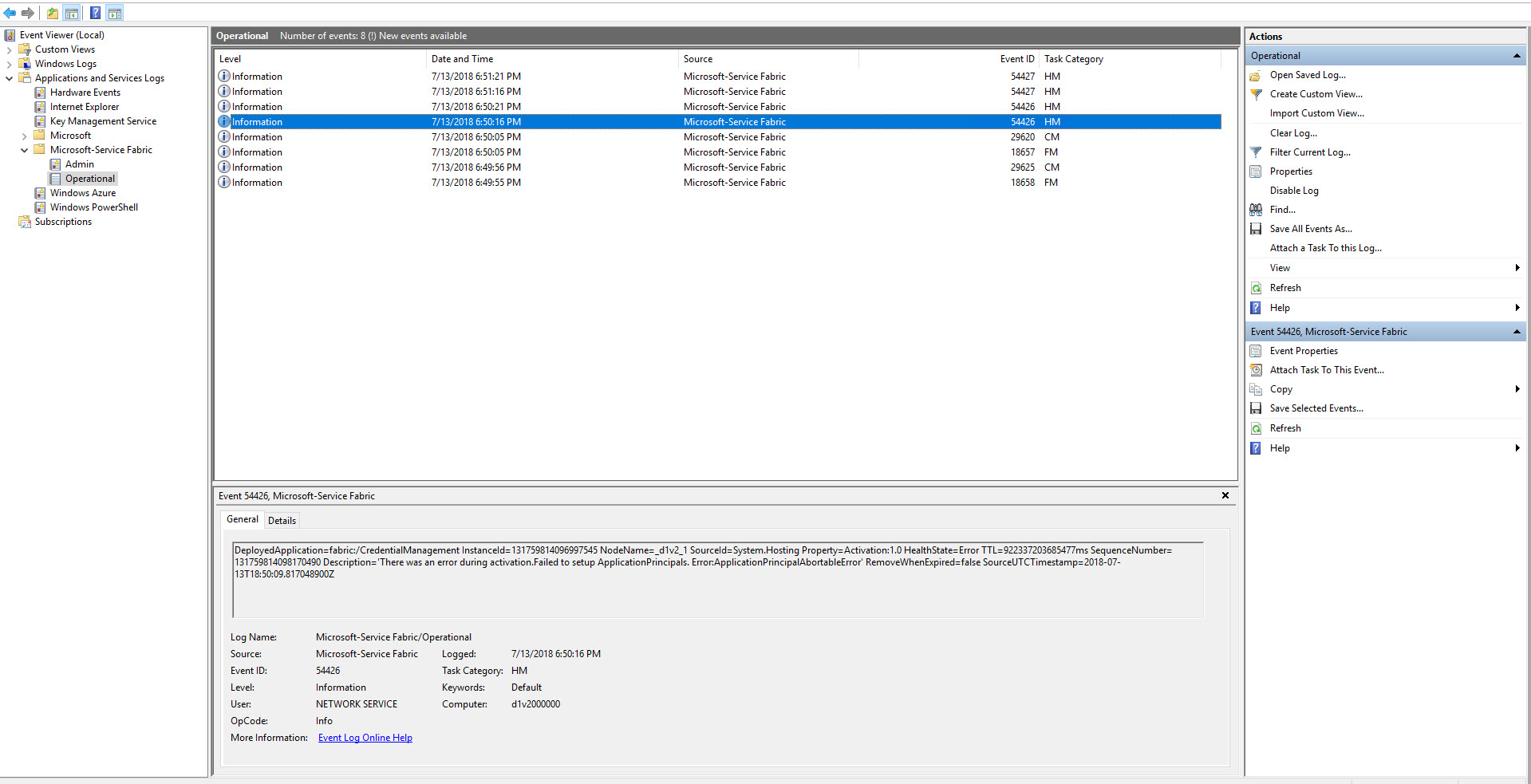Click the Save All Events As disk icon
The width and height of the screenshot is (1531, 784).
(1256, 228)
